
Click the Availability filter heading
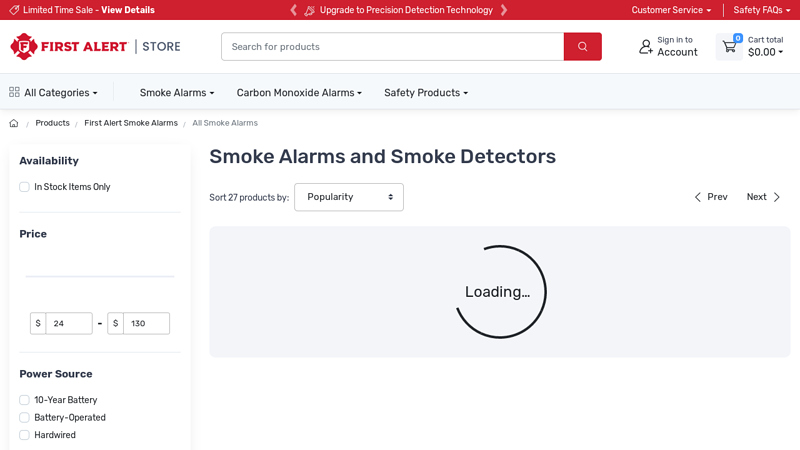point(49,161)
